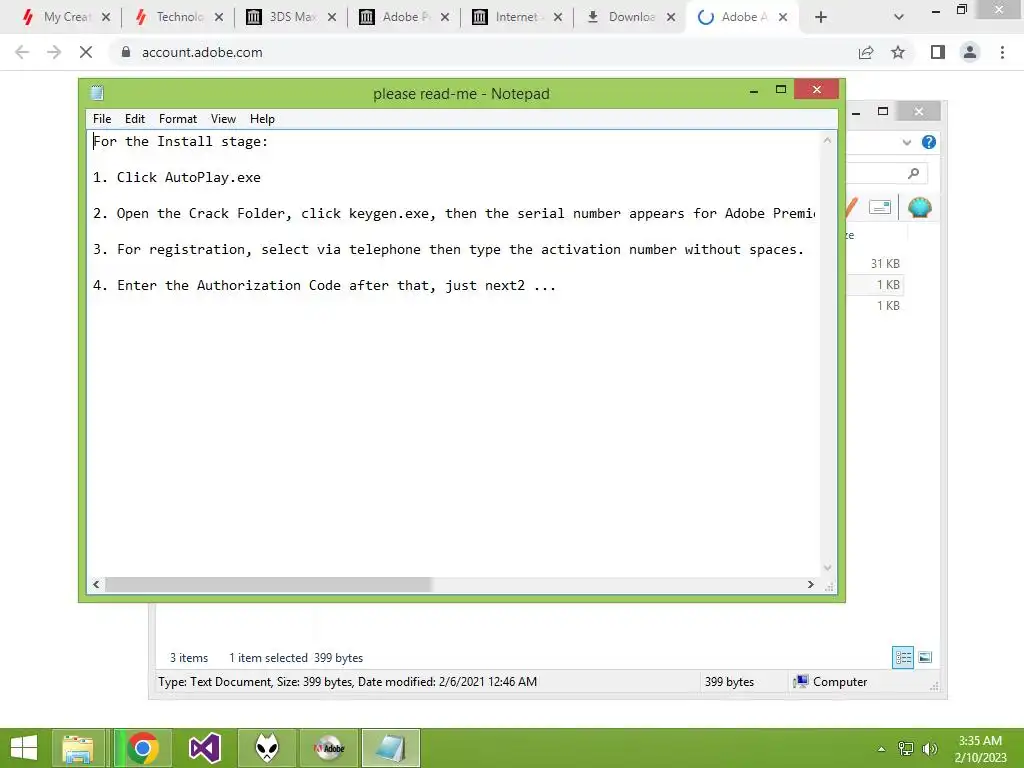Show hidden system tray icons

tap(881, 749)
